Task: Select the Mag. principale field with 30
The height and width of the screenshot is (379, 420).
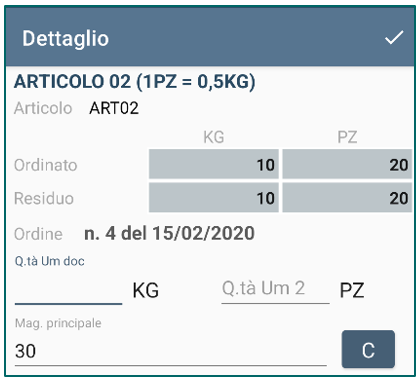Action: coord(171,351)
